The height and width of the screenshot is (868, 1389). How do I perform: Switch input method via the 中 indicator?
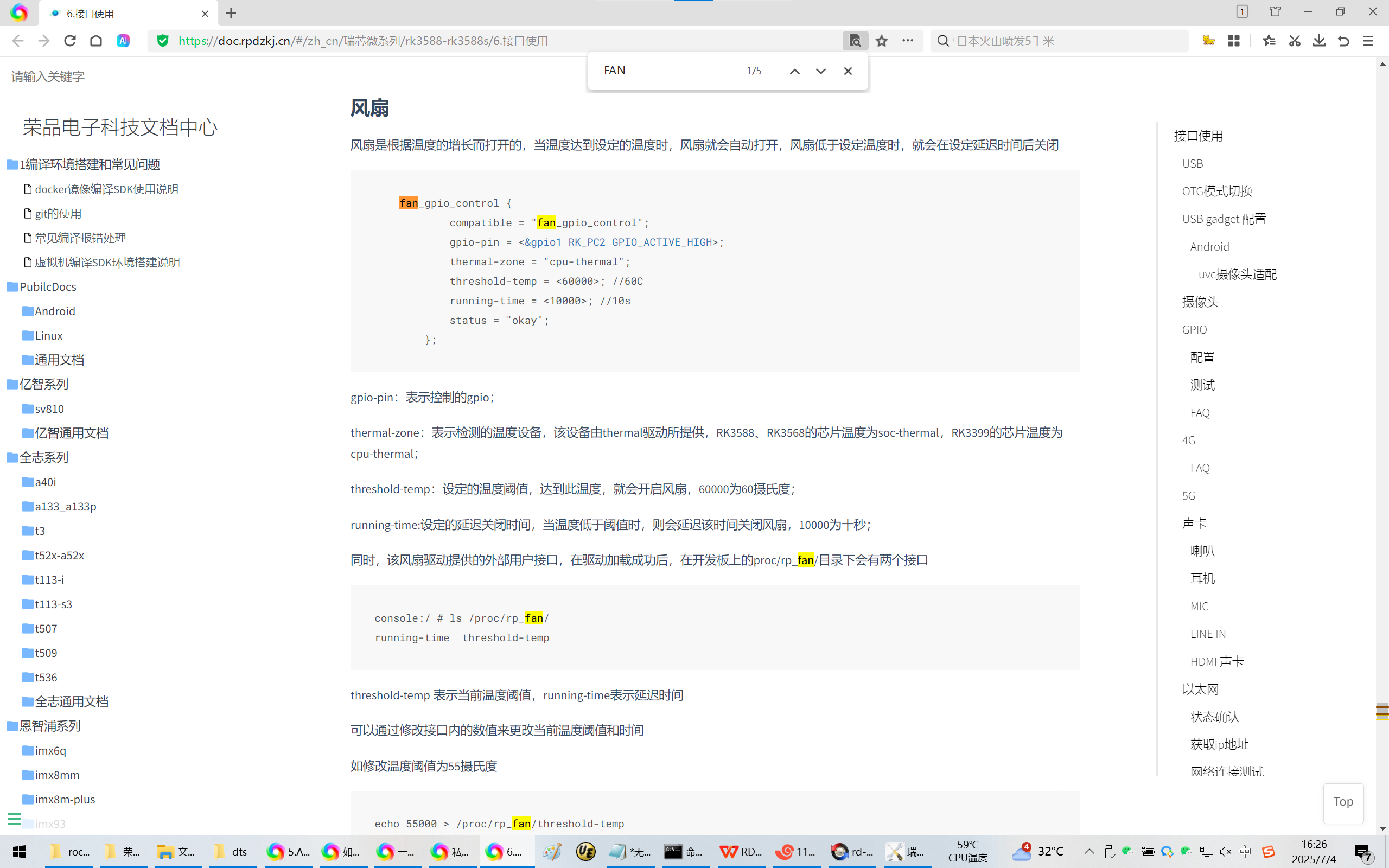(x=1244, y=852)
